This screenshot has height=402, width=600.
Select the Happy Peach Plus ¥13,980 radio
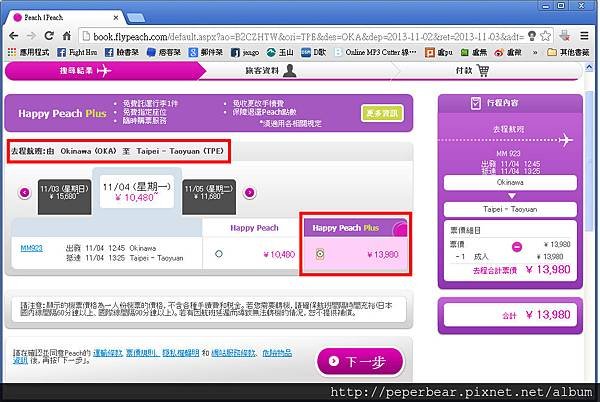320,254
